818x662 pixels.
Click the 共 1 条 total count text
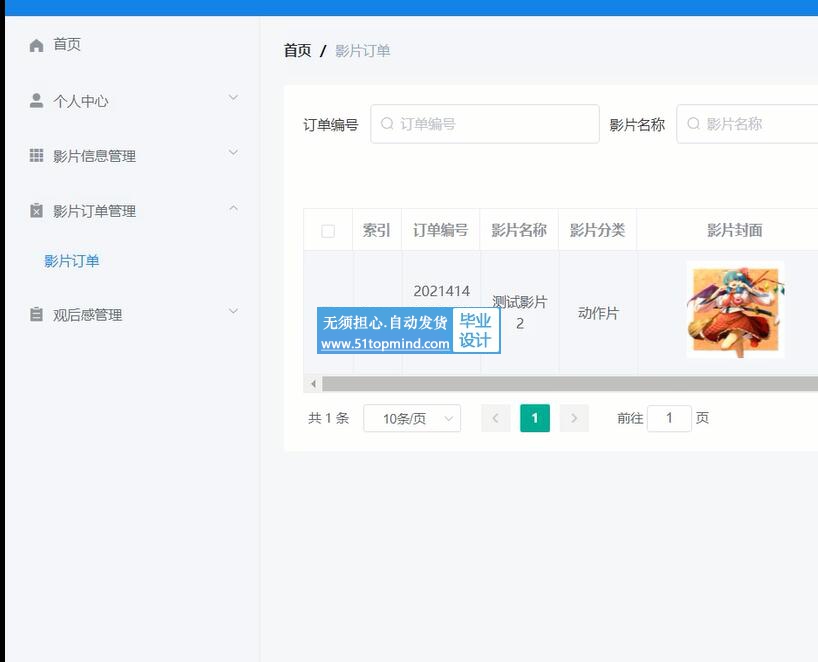(328, 418)
